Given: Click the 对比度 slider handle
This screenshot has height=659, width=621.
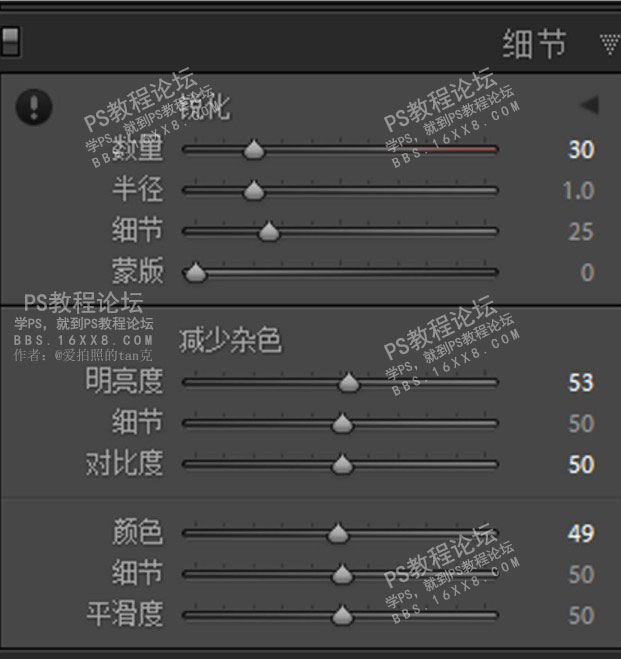Looking at the screenshot, I should [342, 464].
